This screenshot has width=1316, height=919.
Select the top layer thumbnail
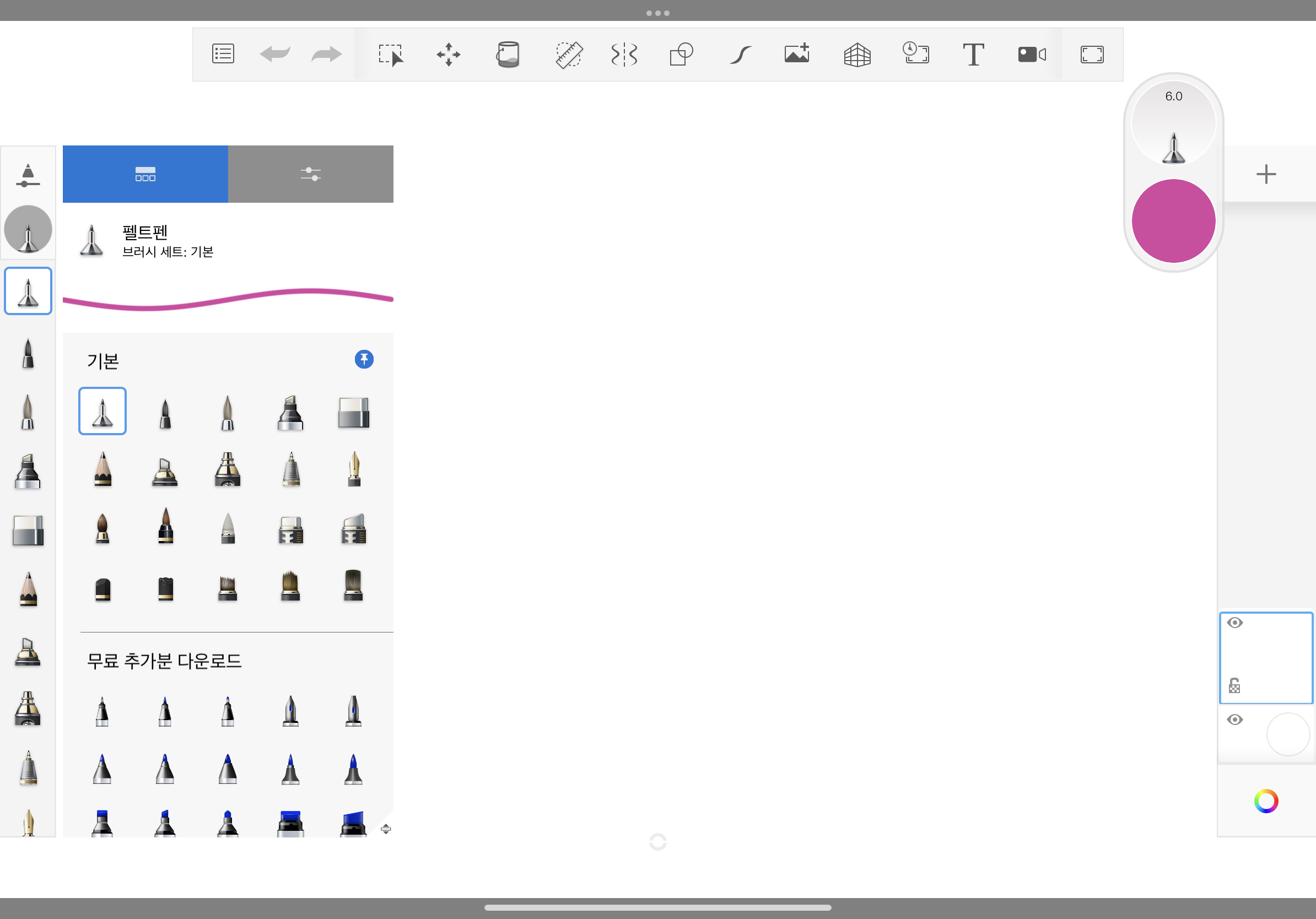click(1265, 658)
